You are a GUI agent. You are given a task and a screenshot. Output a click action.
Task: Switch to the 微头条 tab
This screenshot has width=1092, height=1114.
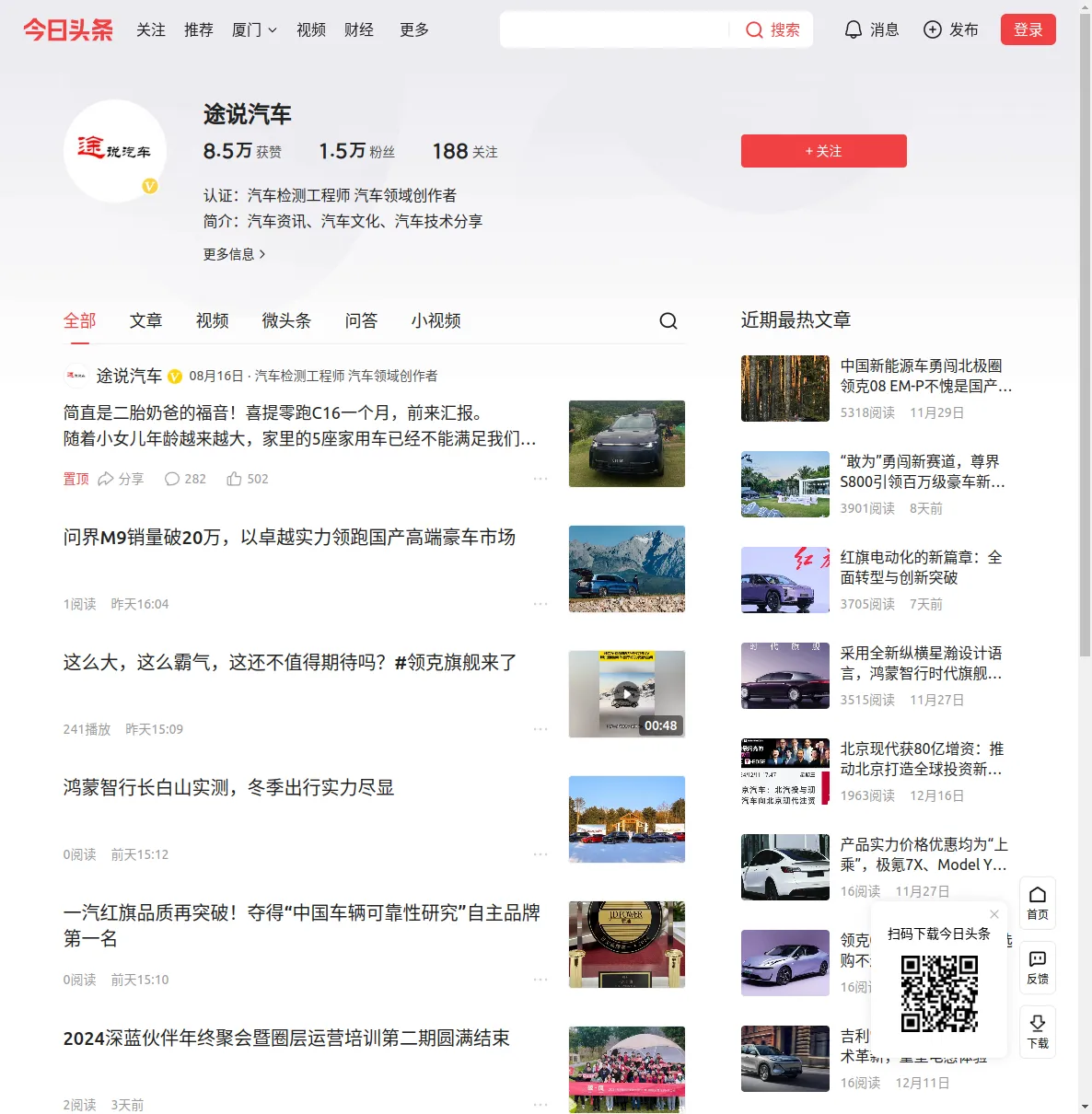(287, 320)
